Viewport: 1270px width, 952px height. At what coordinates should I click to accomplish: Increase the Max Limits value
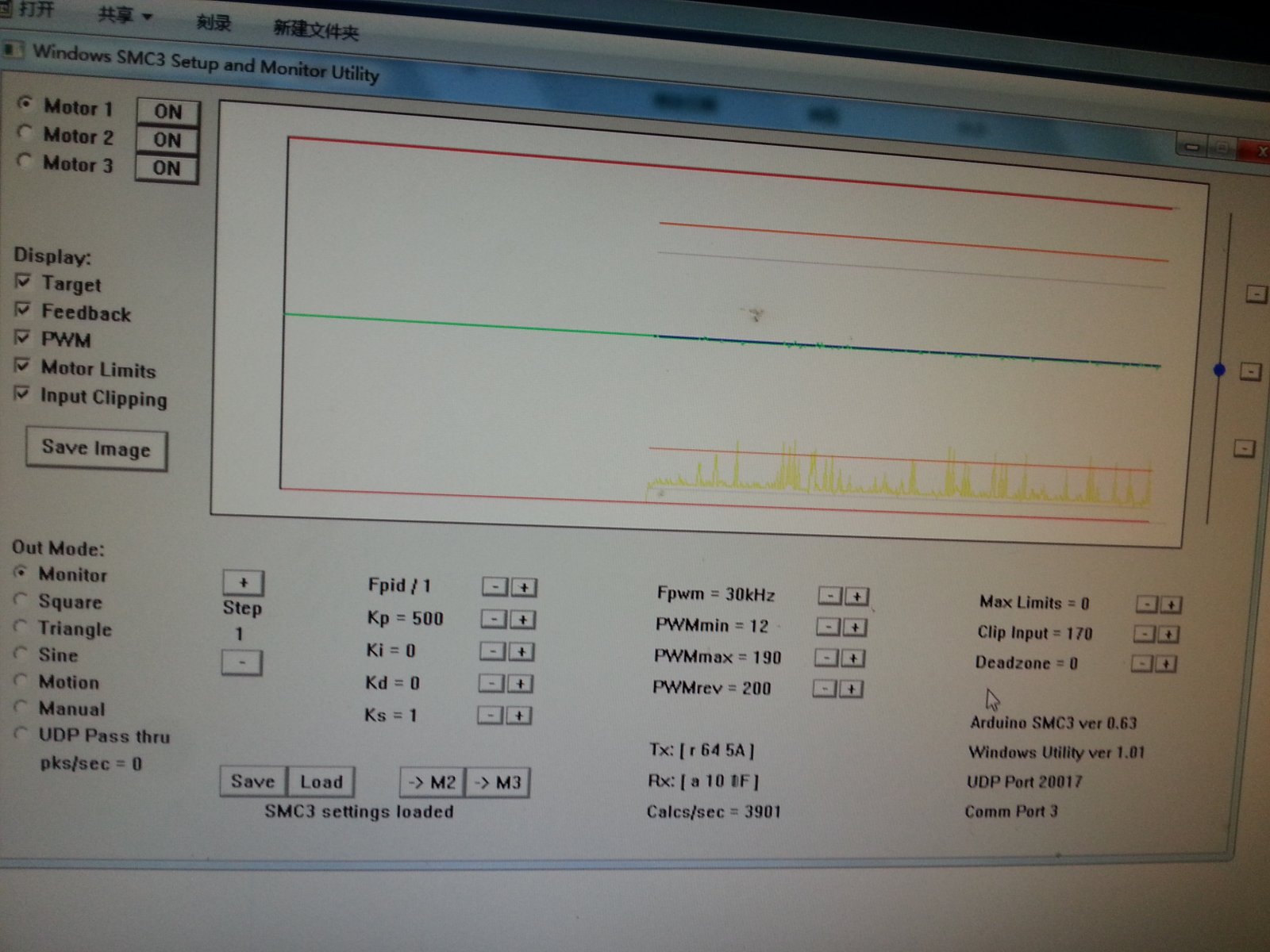1171,605
